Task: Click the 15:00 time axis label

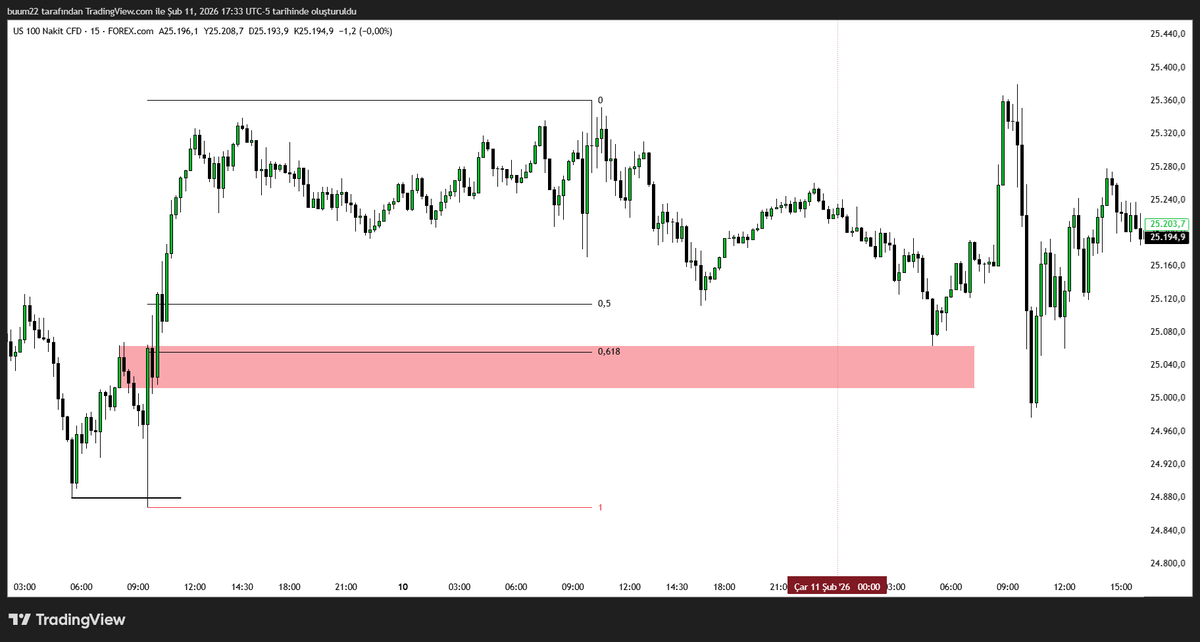Action: [x=1122, y=587]
